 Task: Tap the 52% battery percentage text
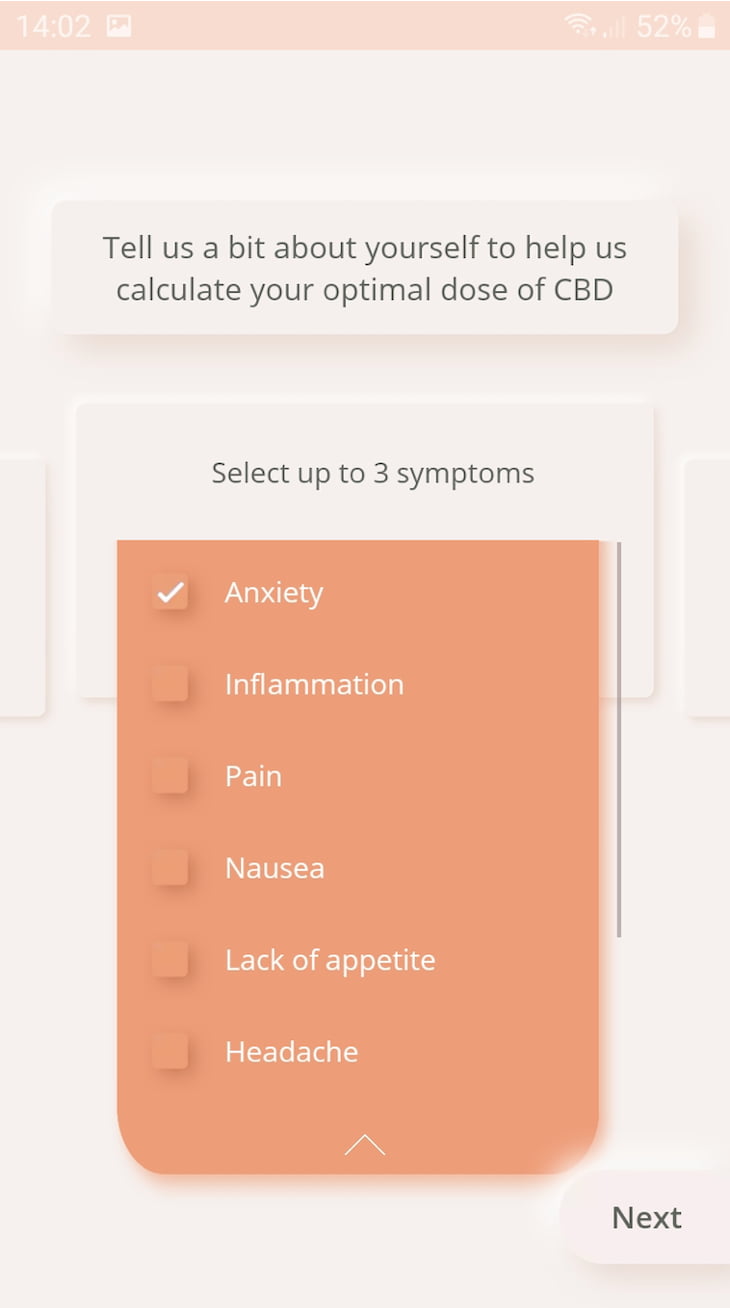[663, 27]
